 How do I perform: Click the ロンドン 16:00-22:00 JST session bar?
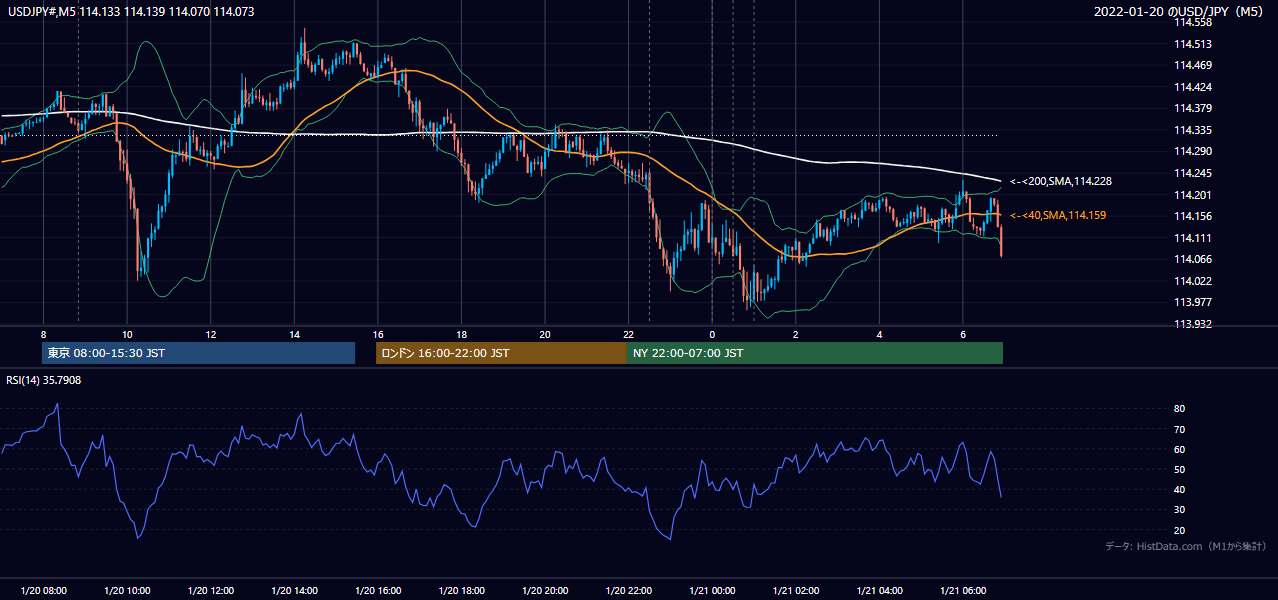click(501, 353)
